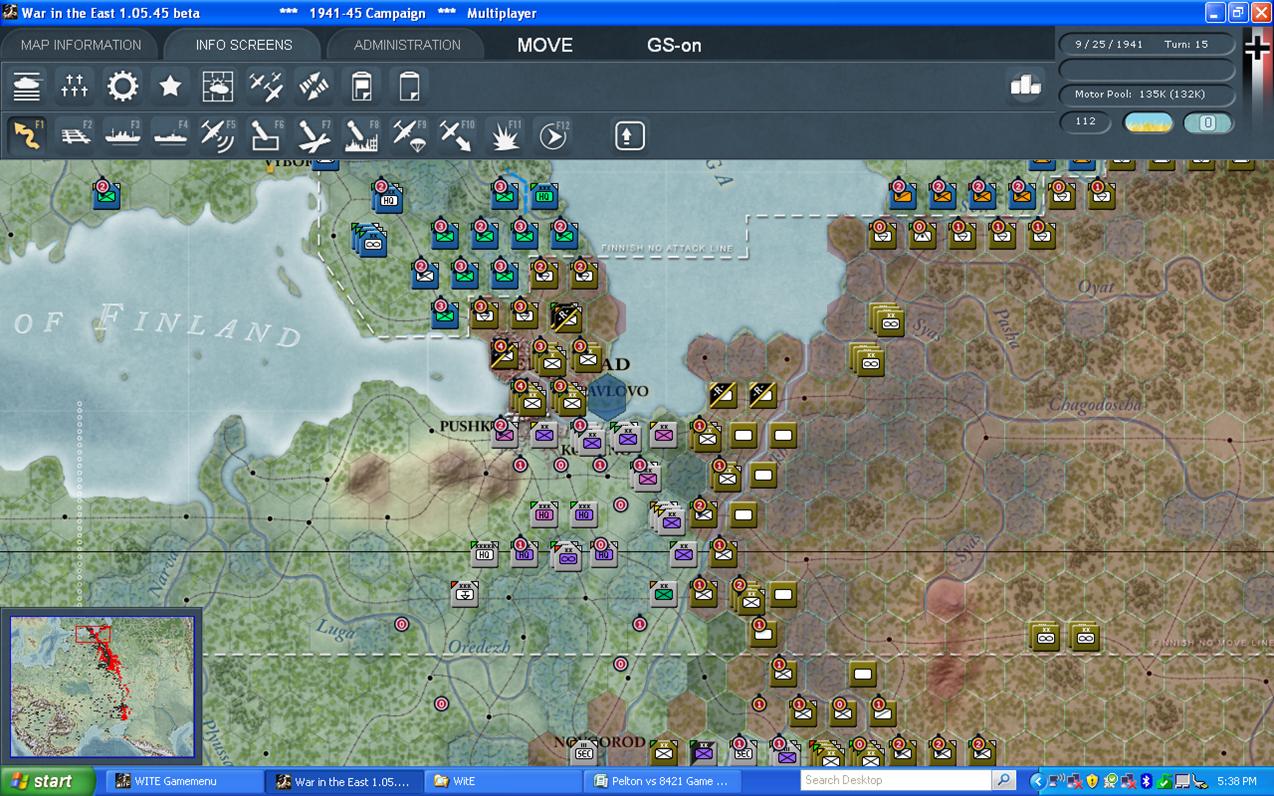
Task: Open the blank report document icon
Action: pos(410,86)
